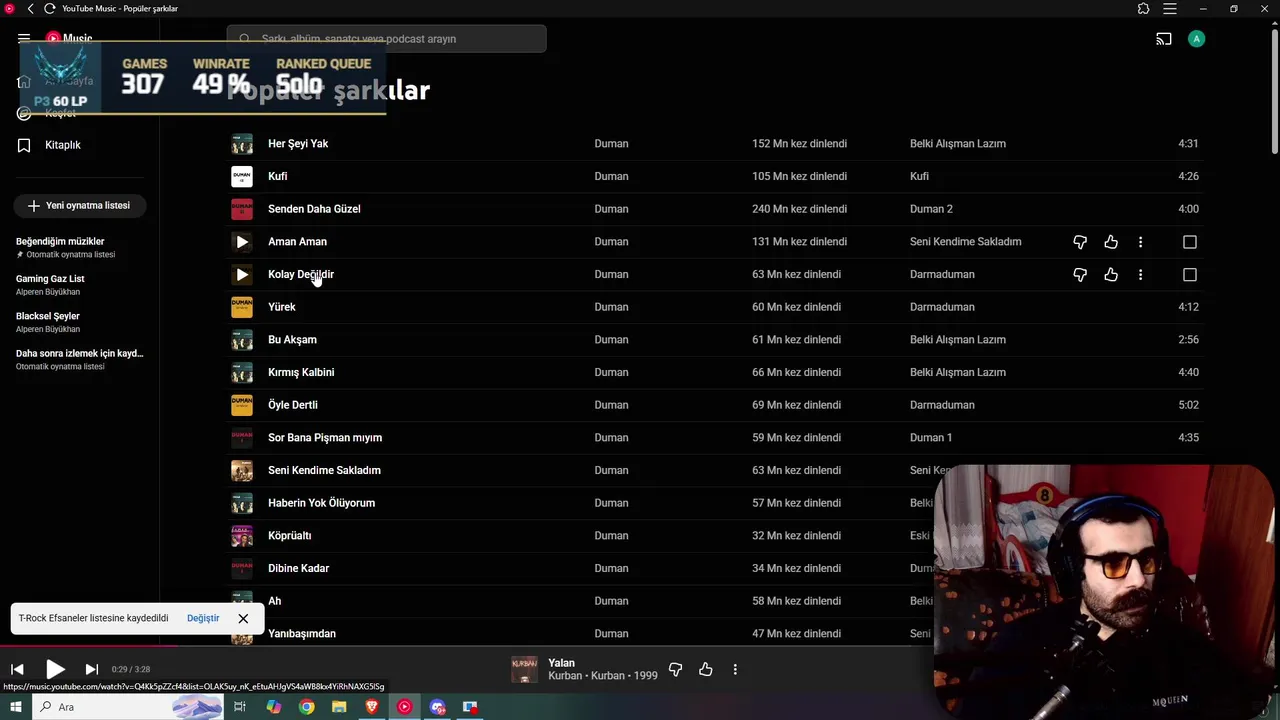Create a new playlist with Yeni oynatma listesi
The width and height of the screenshot is (1280, 720).
click(x=79, y=205)
